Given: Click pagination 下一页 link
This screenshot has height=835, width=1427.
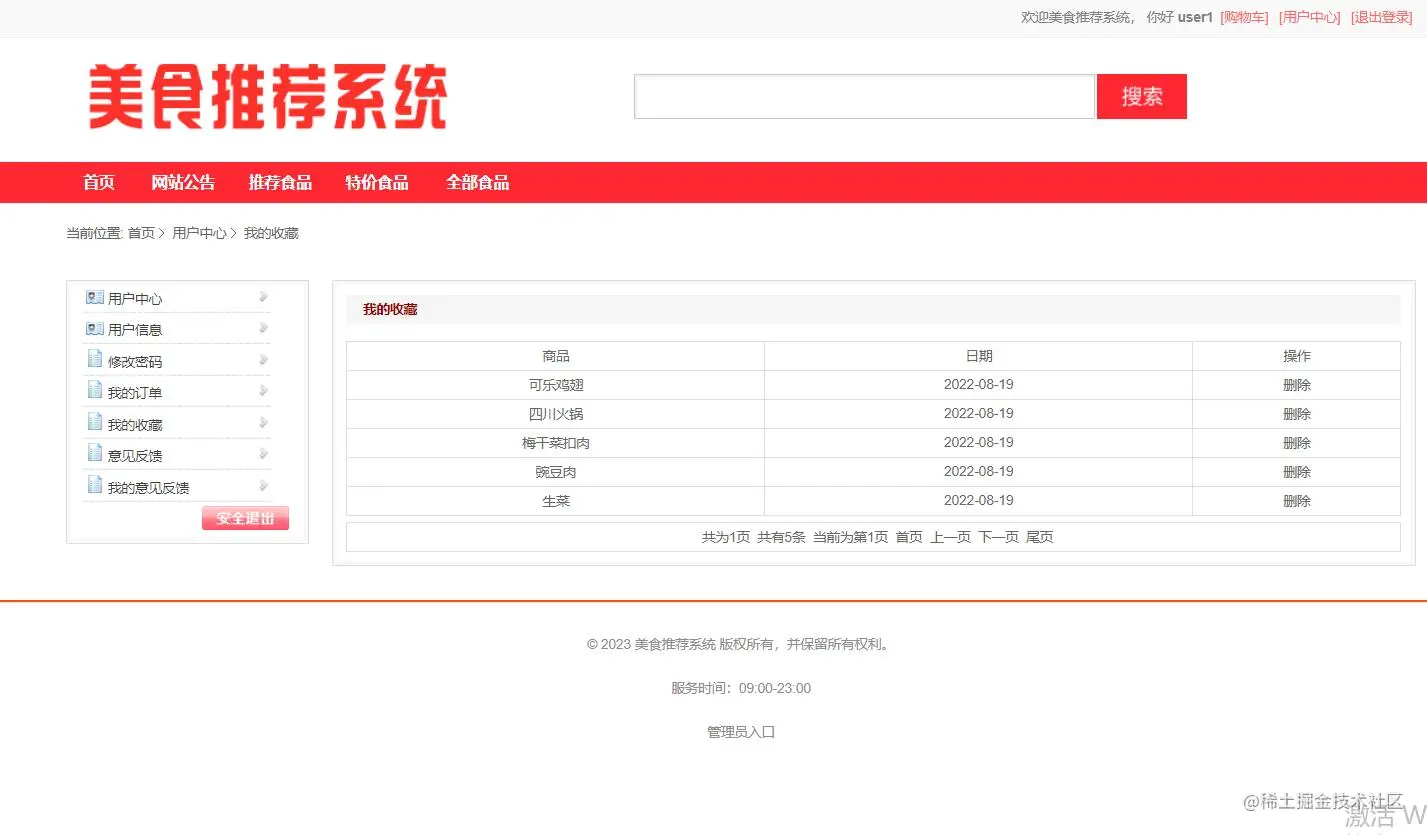Looking at the screenshot, I should [998, 537].
